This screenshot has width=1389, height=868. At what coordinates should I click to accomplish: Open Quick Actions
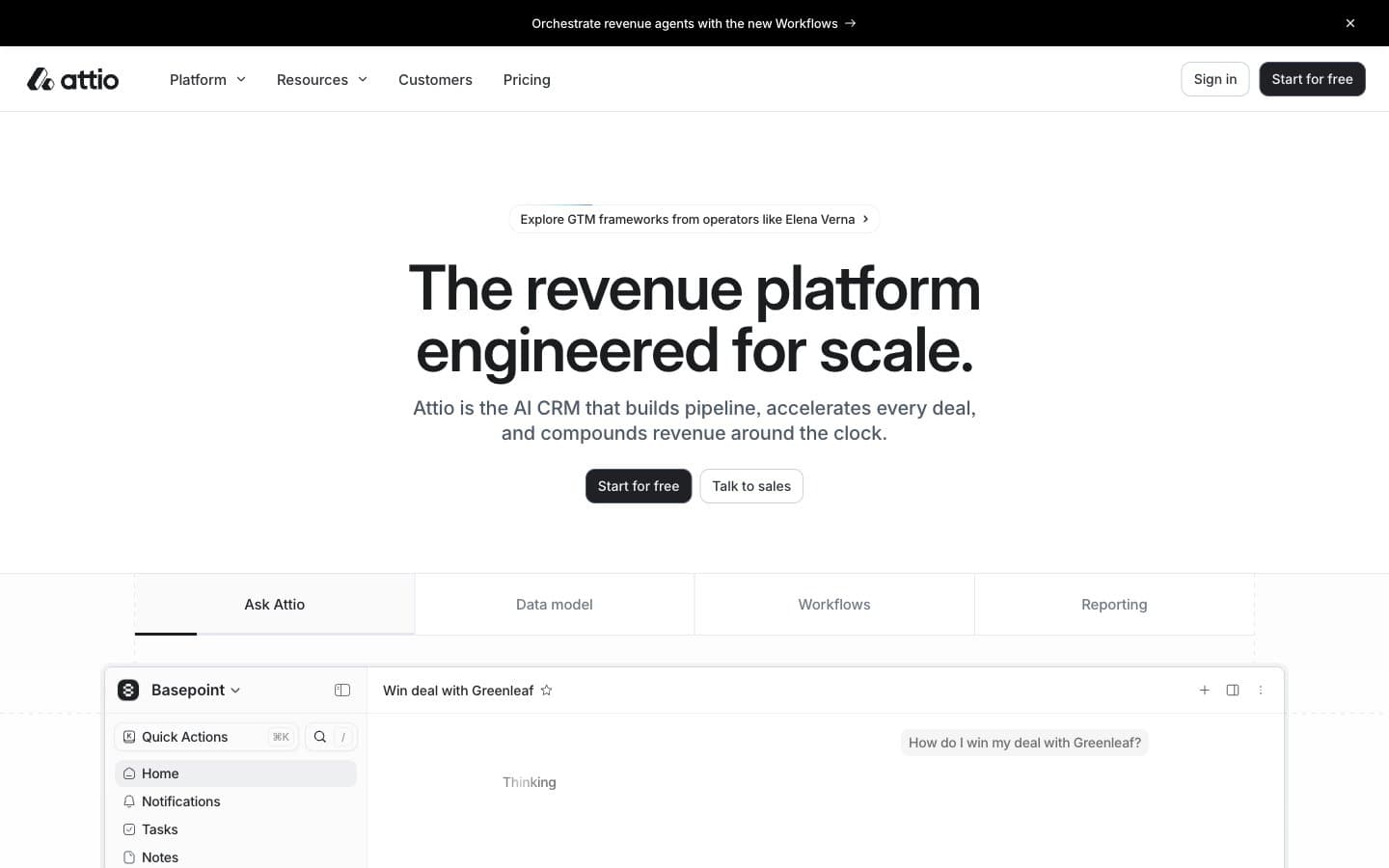click(x=206, y=737)
